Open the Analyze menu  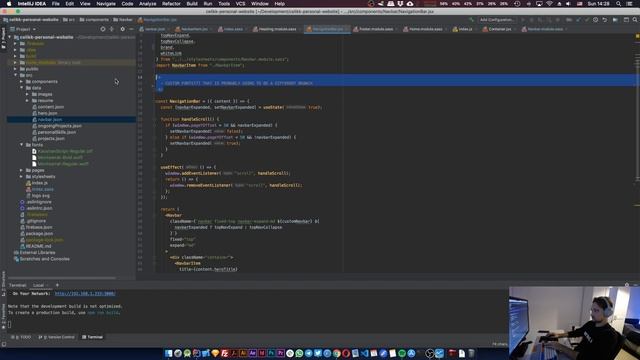click(147, 4)
